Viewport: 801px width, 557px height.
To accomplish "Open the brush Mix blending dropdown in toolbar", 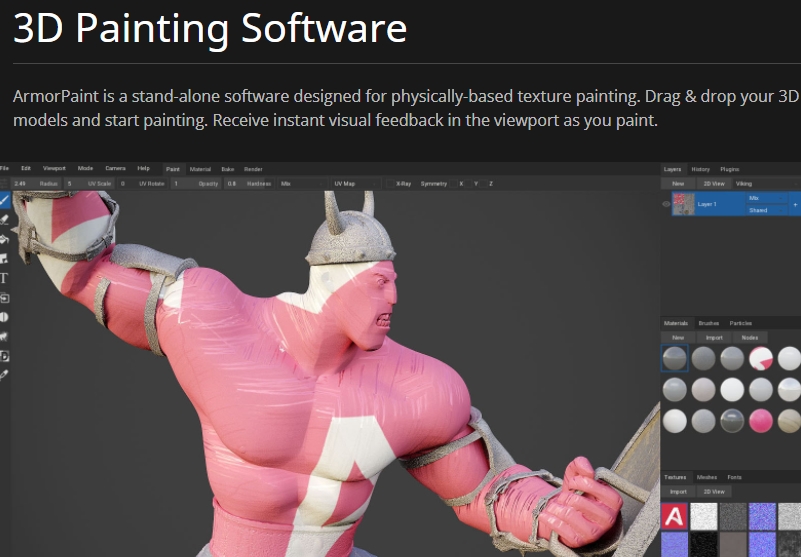I will click(302, 183).
